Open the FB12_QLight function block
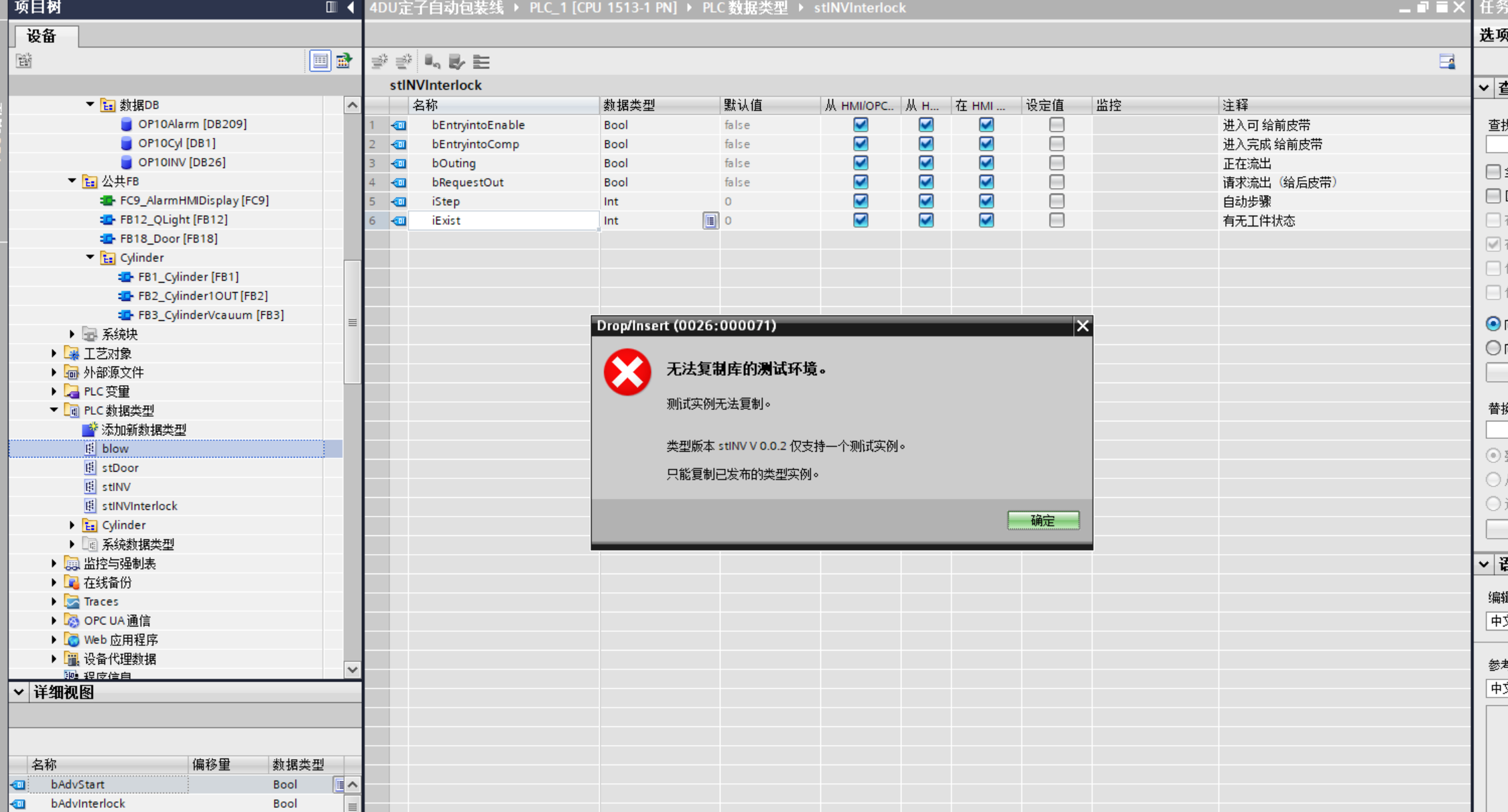The image size is (1508, 812). coord(174,219)
